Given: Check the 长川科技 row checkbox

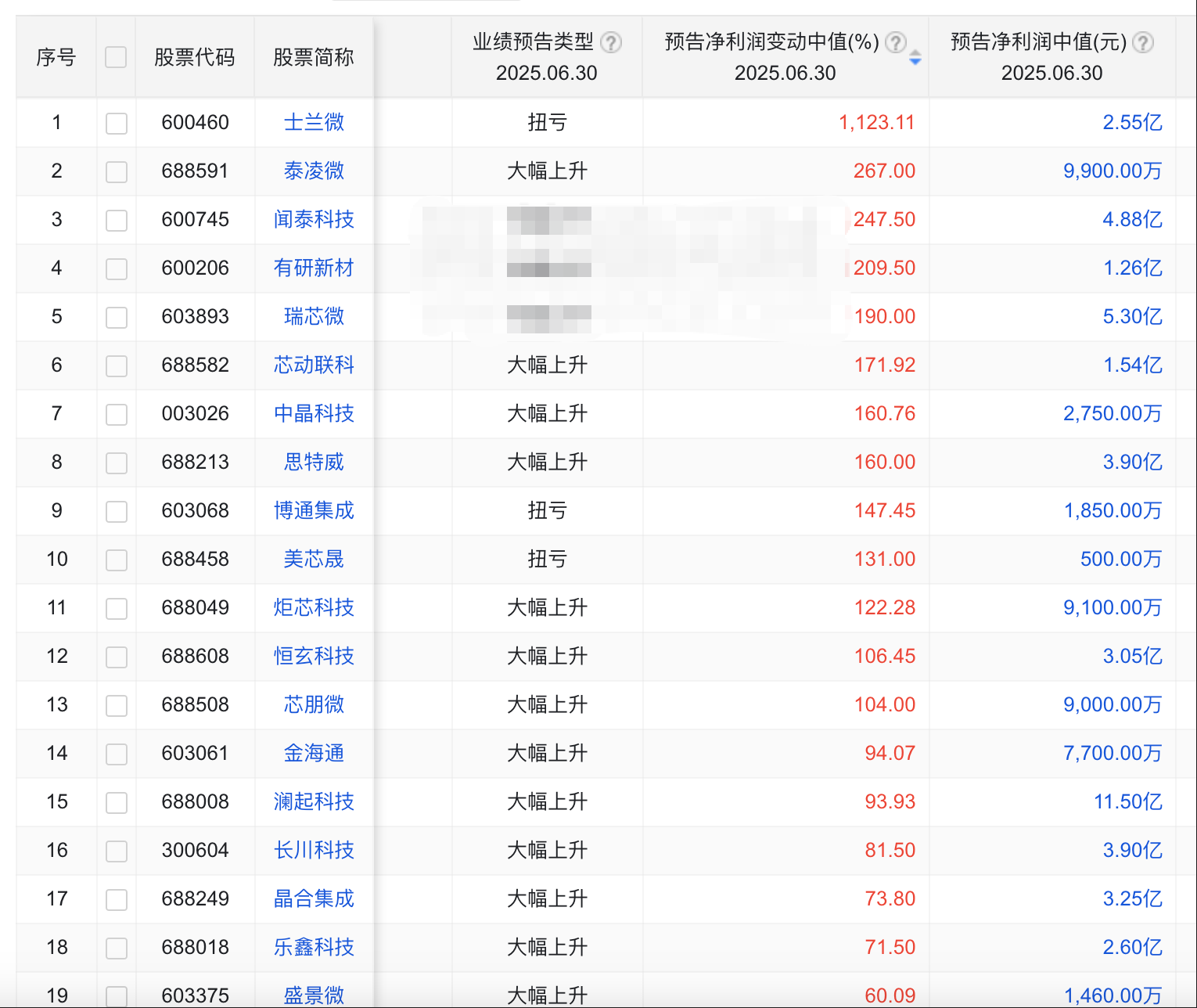Looking at the screenshot, I should coord(117,851).
